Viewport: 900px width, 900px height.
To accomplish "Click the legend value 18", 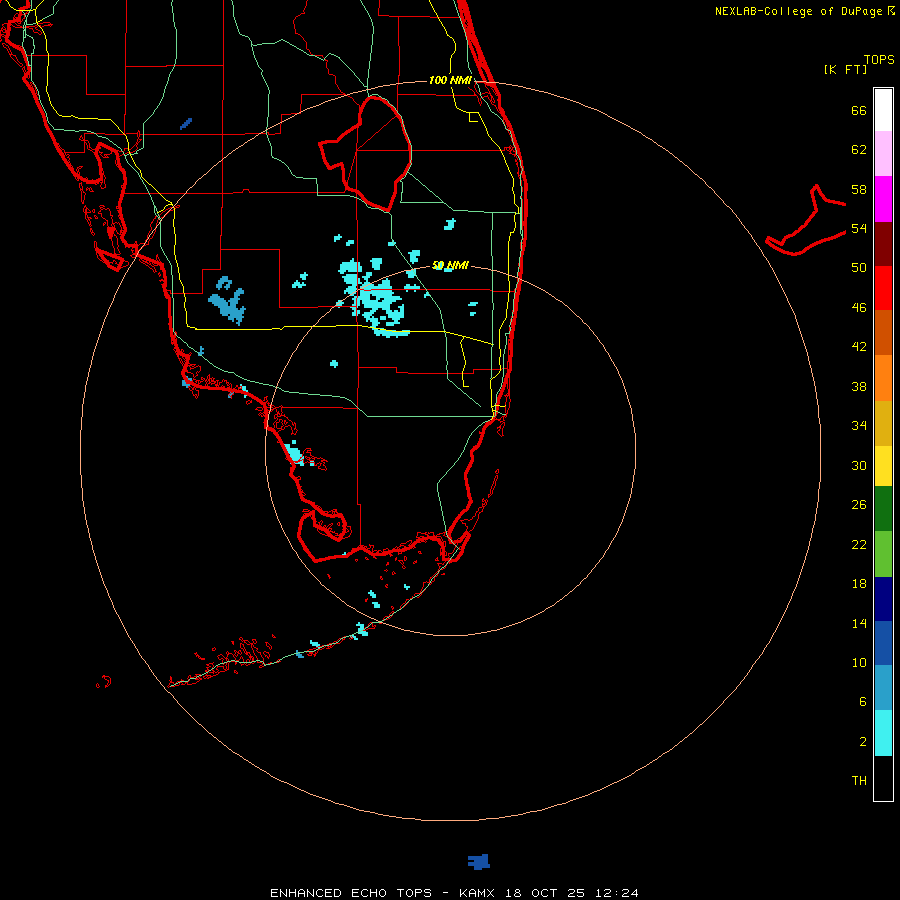I will 859,583.
